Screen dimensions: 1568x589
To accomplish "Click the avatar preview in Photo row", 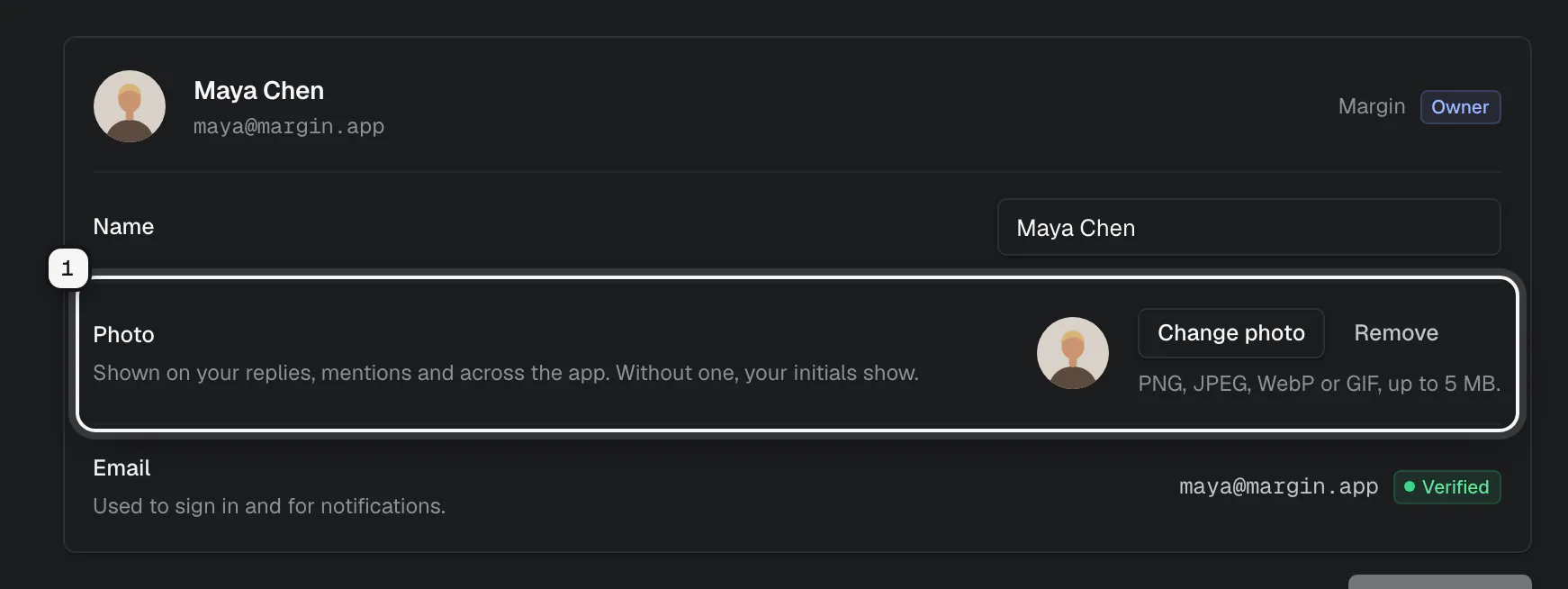I will point(1073,353).
